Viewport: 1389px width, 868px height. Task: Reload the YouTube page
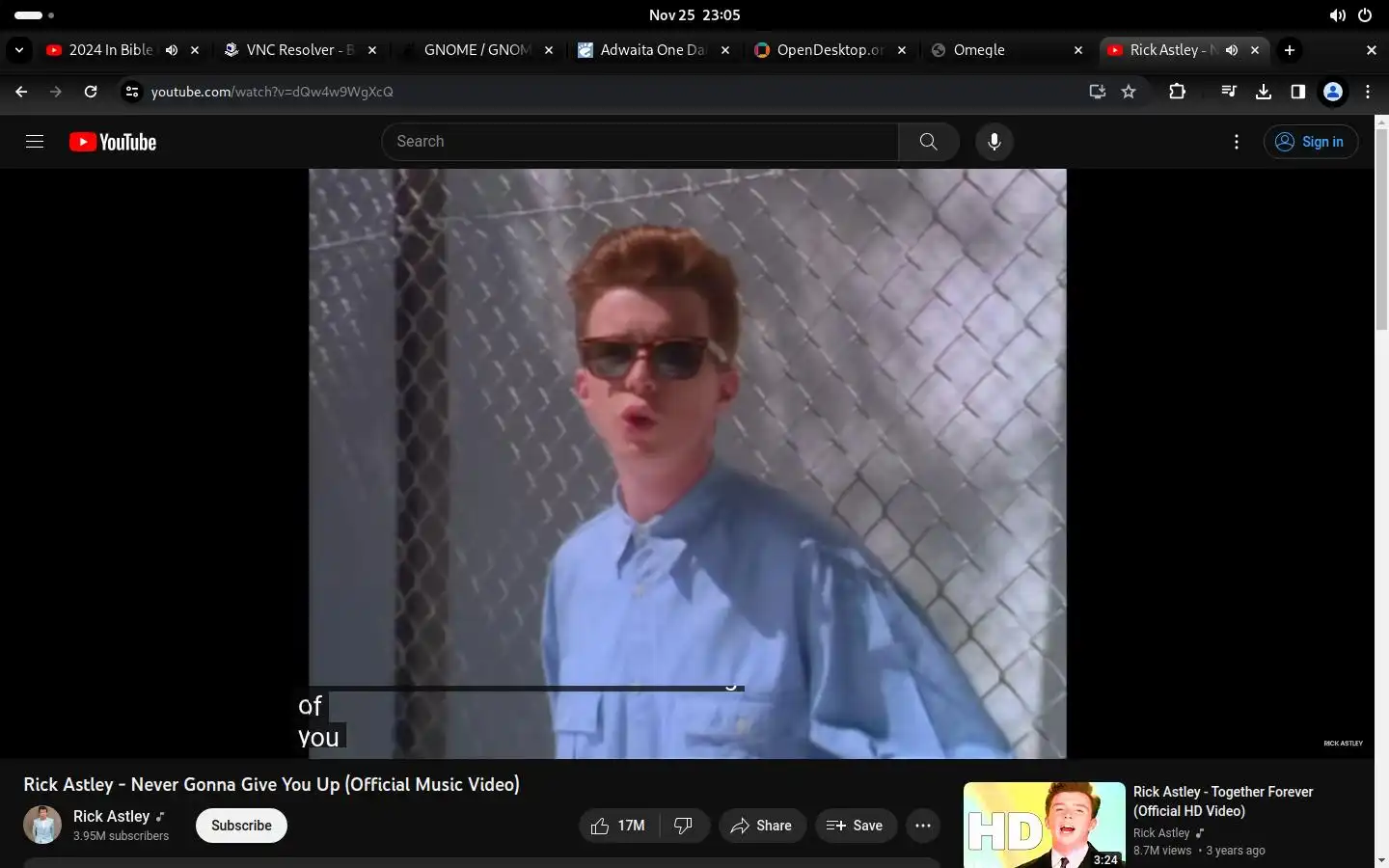tap(91, 92)
